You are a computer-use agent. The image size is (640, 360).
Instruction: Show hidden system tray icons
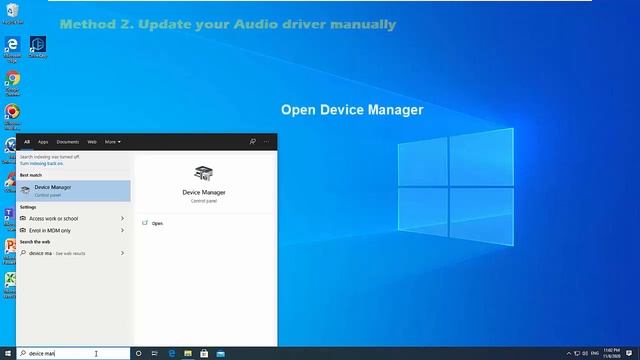tap(569, 353)
